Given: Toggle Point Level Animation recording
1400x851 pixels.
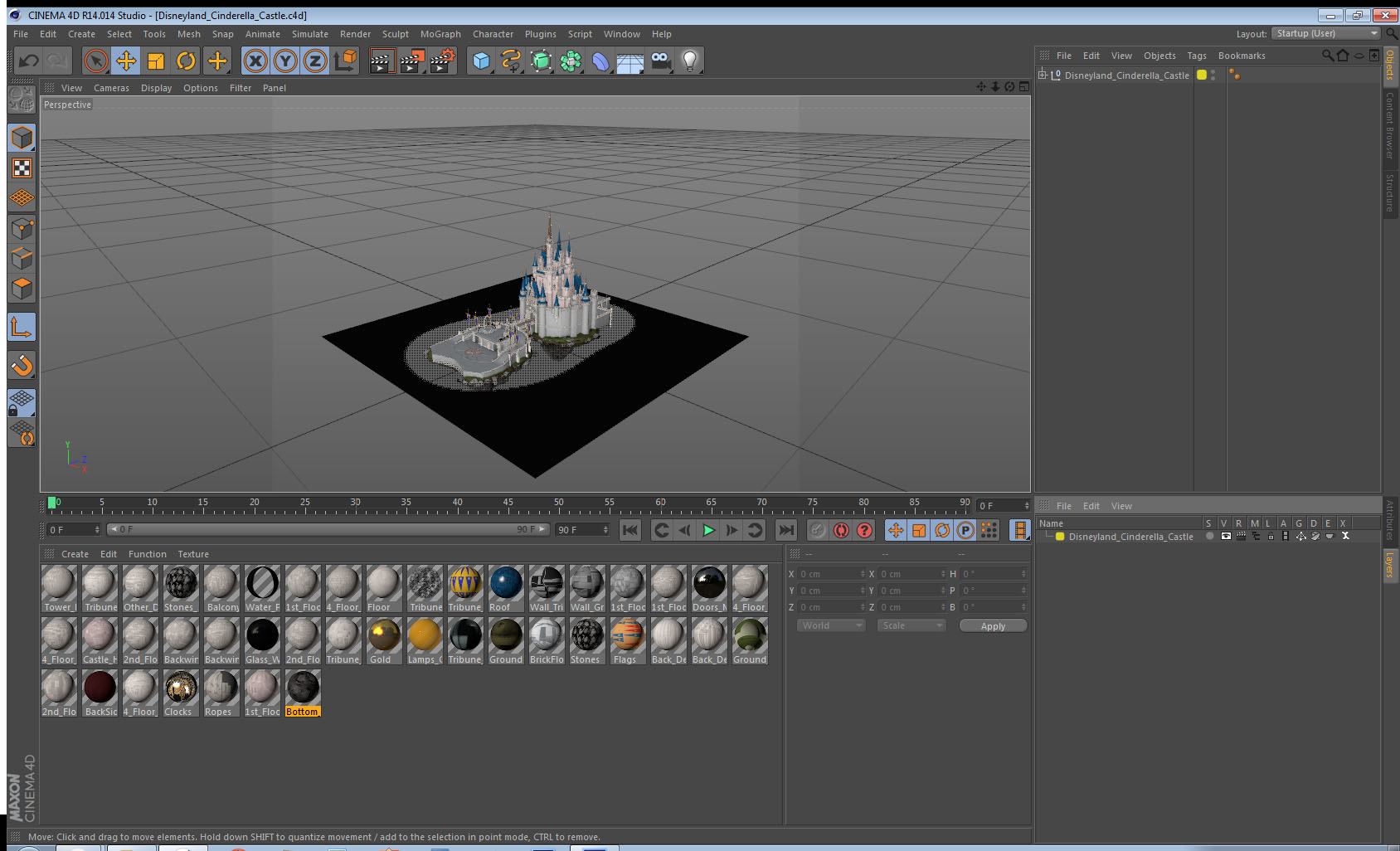Looking at the screenshot, I should click(x=989, y=530).
